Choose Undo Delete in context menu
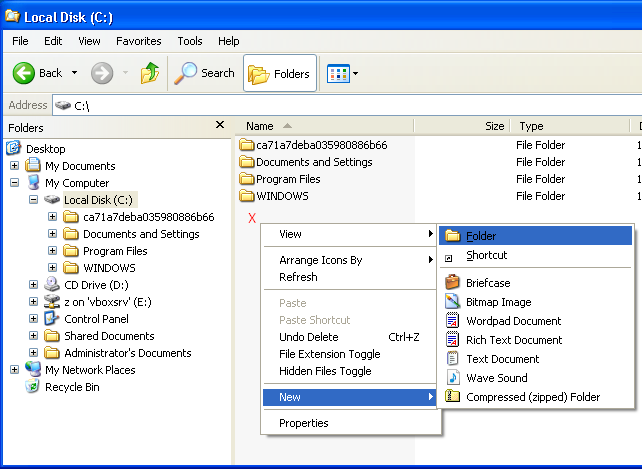This screenshot has width=642, height=469. click(350, 337)
